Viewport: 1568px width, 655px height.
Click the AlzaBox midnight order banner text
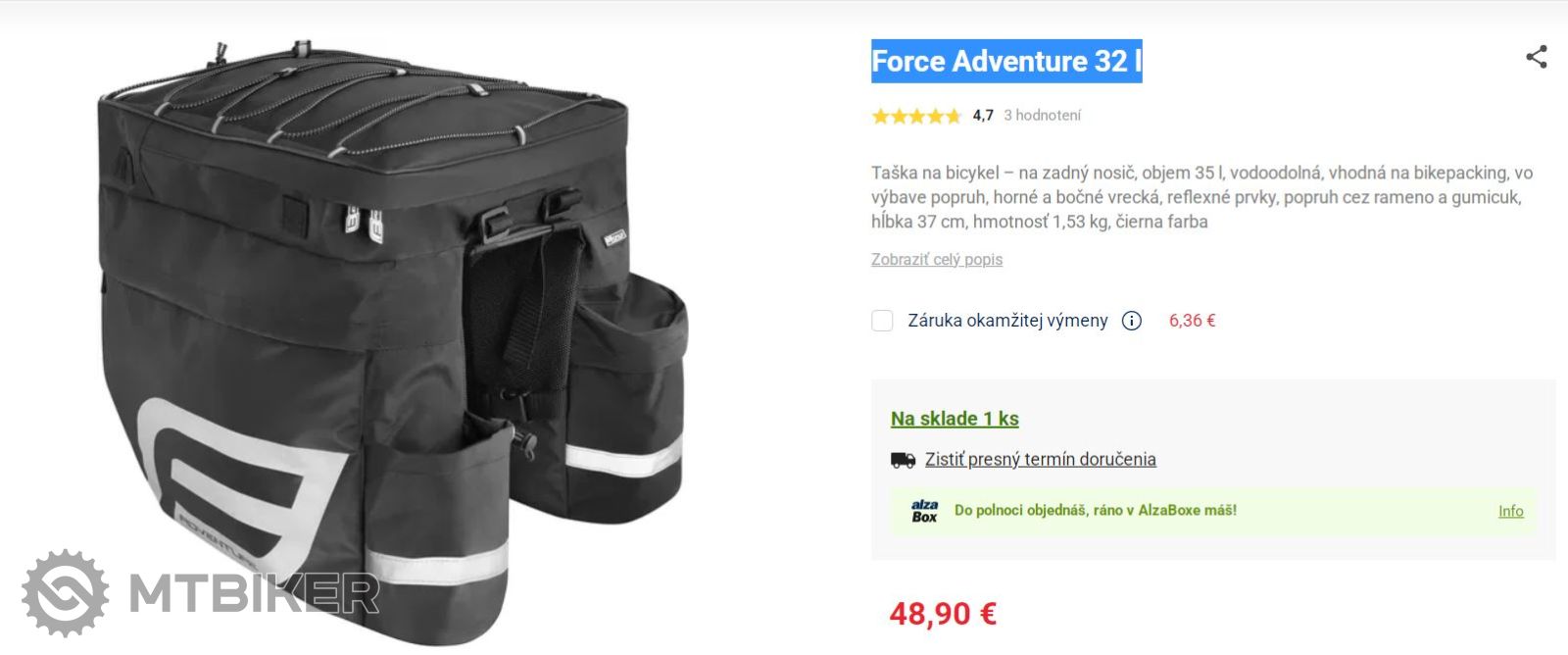tap(1096, 510)
